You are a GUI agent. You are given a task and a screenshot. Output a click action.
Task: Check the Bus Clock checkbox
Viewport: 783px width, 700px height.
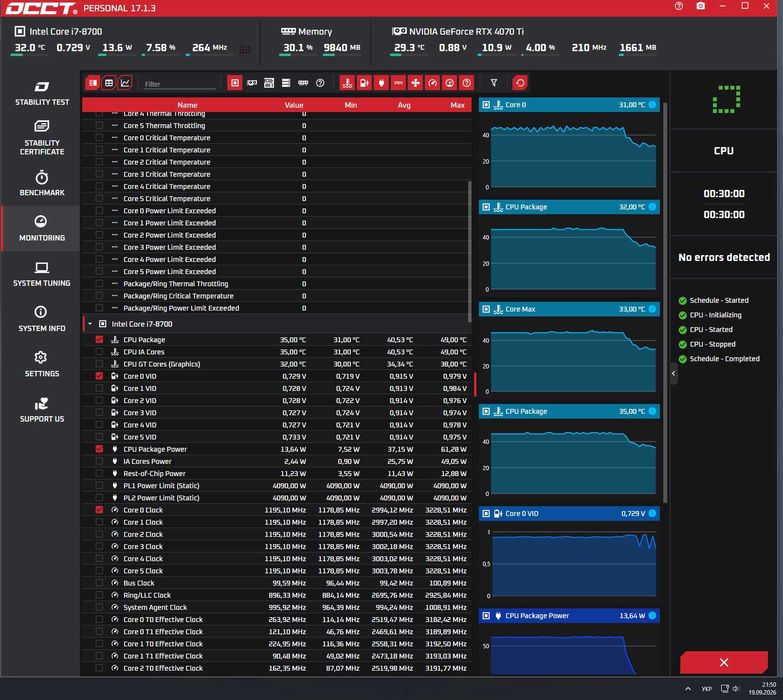pyautogui.click(x=99, y=583)
